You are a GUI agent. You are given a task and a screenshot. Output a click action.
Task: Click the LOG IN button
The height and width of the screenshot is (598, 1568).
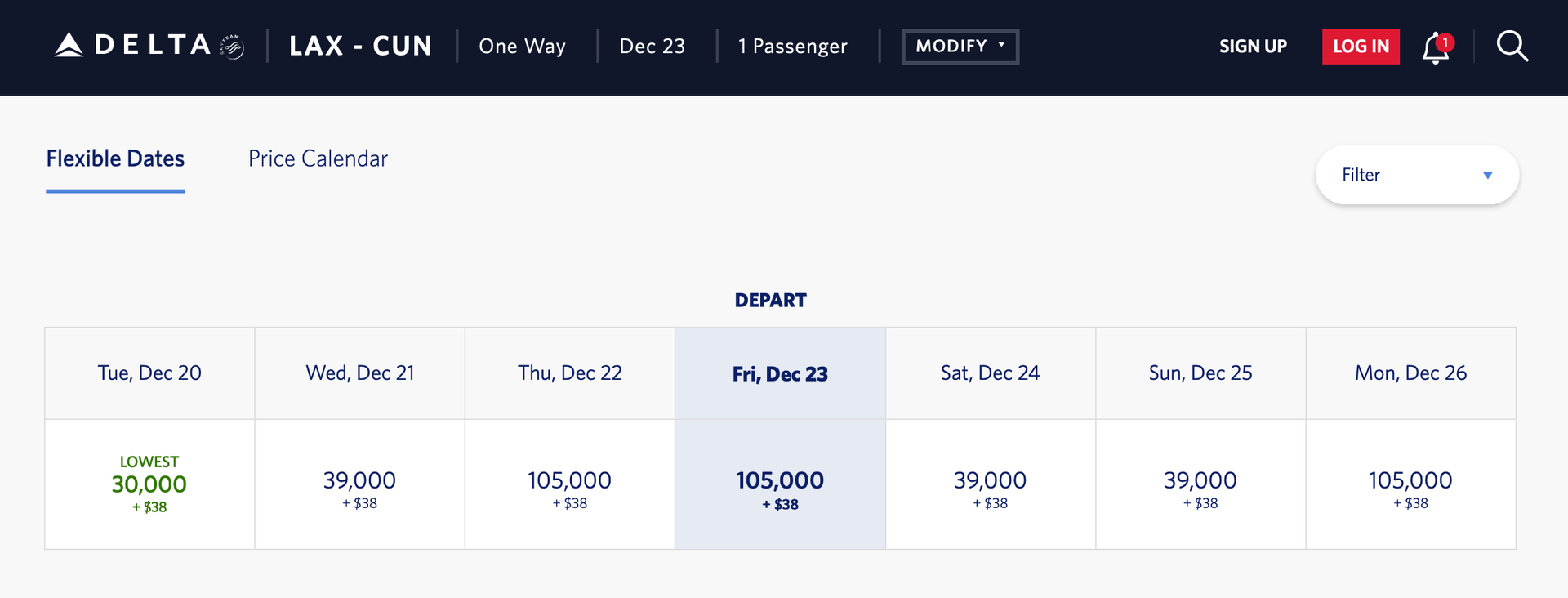1361,47
